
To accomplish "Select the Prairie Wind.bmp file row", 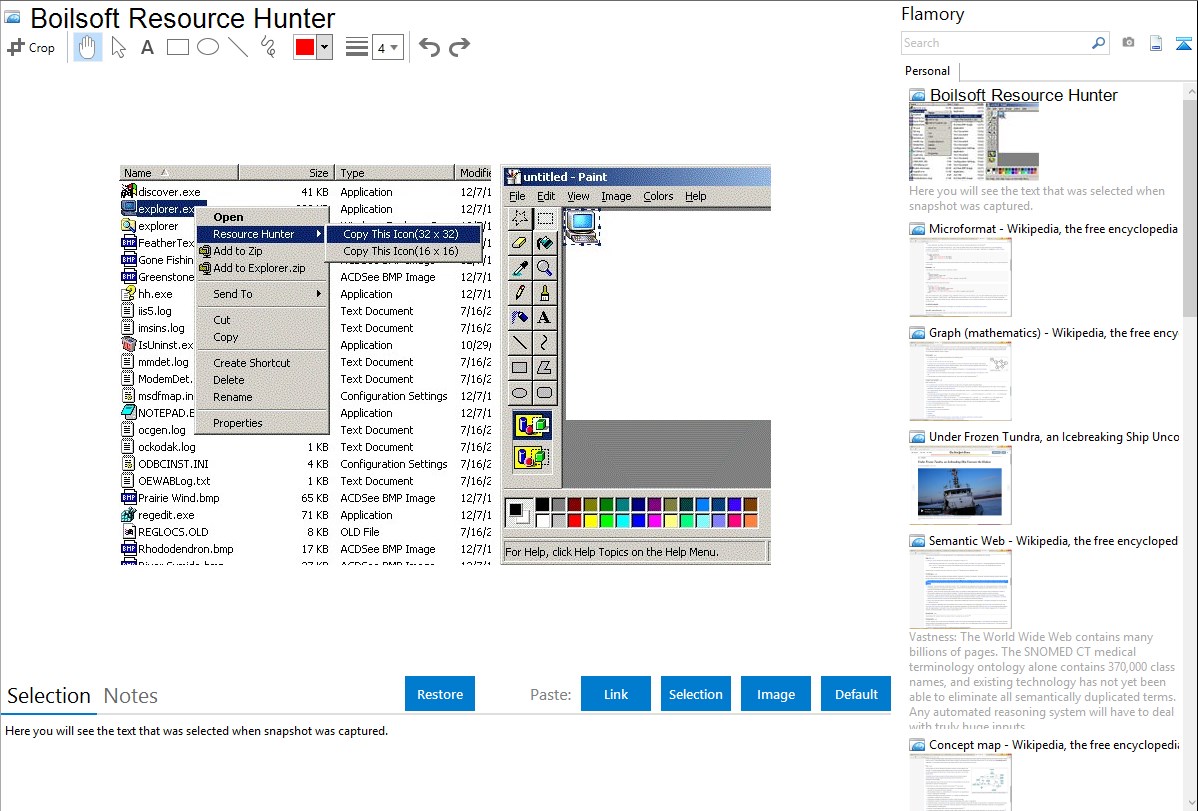I will point(306,498).
